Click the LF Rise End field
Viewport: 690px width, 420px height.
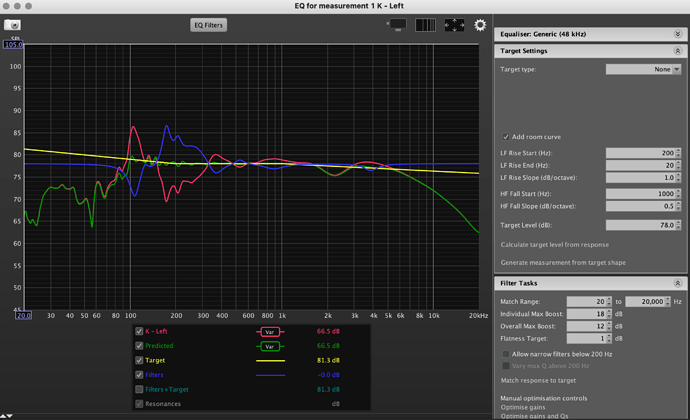click(x=640, y=165)
